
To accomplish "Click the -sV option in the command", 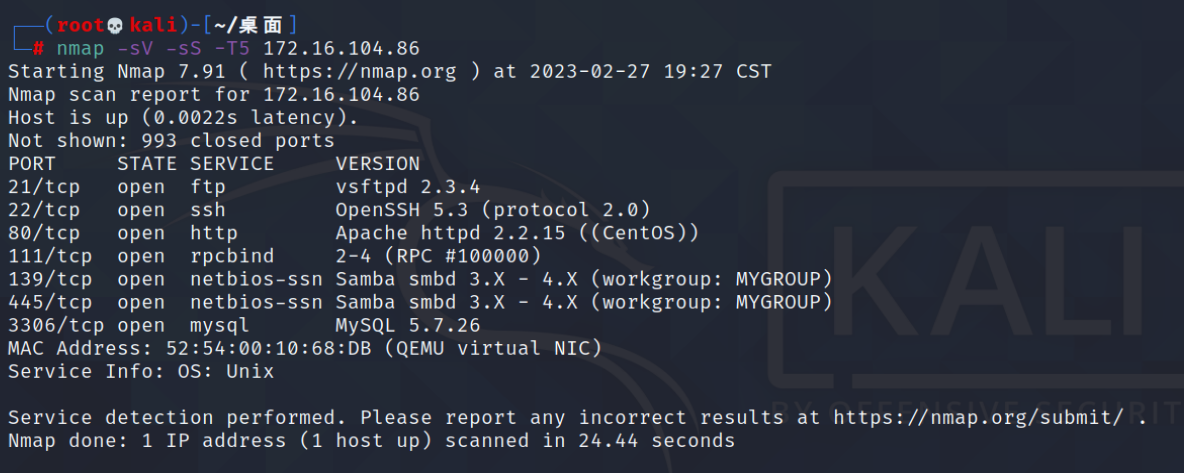I will click(135, 49).
